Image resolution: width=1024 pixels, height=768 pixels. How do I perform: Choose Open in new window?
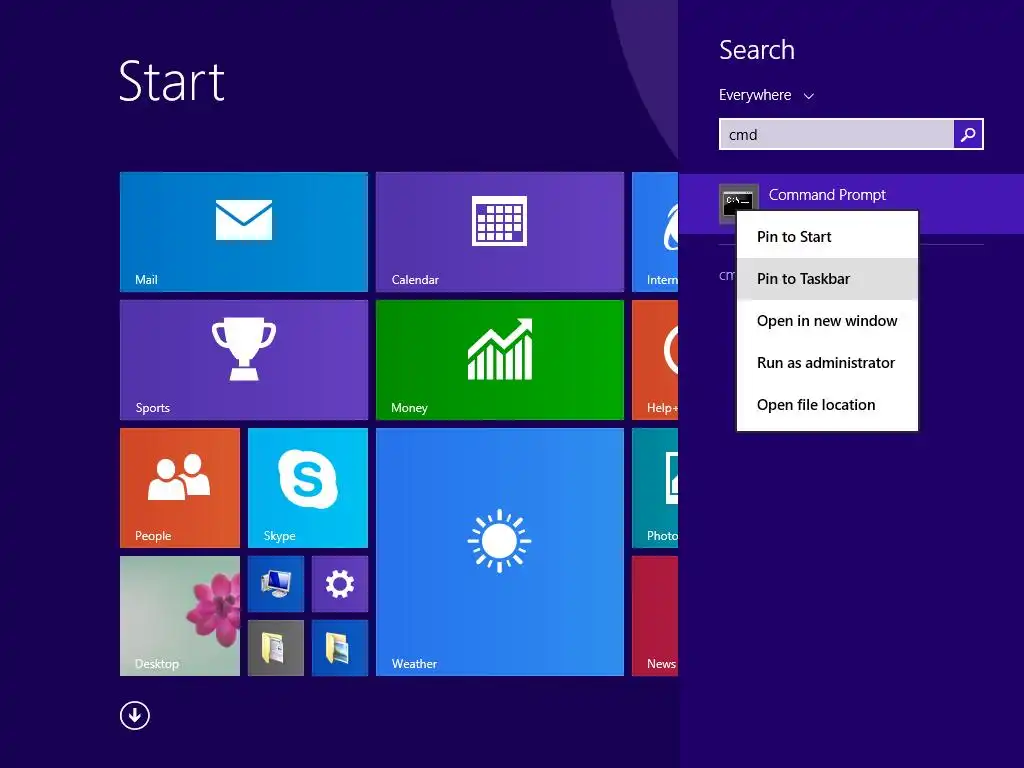click(827, 321)
